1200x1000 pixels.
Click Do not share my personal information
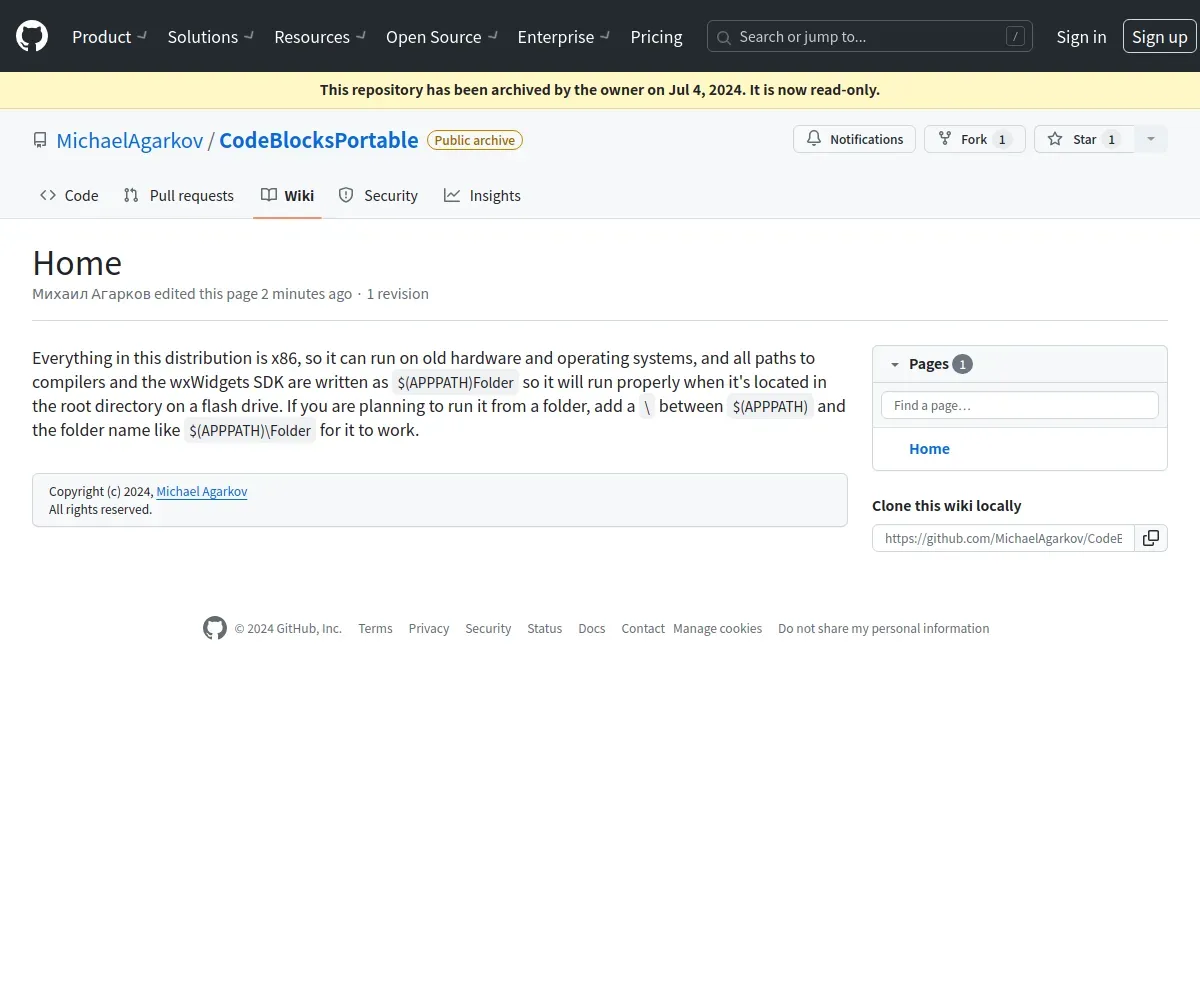(884, 629)
